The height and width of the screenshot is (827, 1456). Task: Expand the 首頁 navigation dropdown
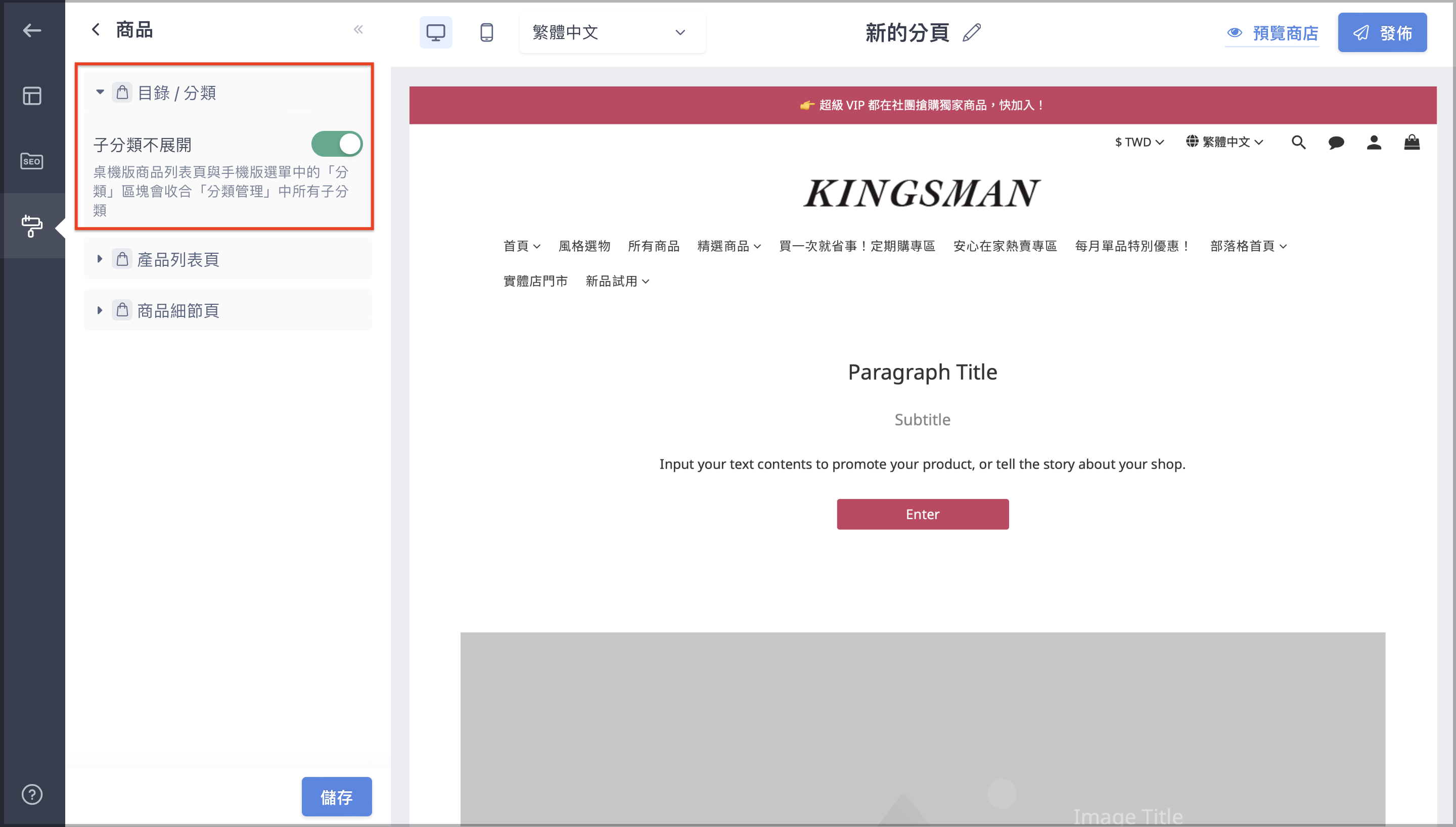point(522,246)
